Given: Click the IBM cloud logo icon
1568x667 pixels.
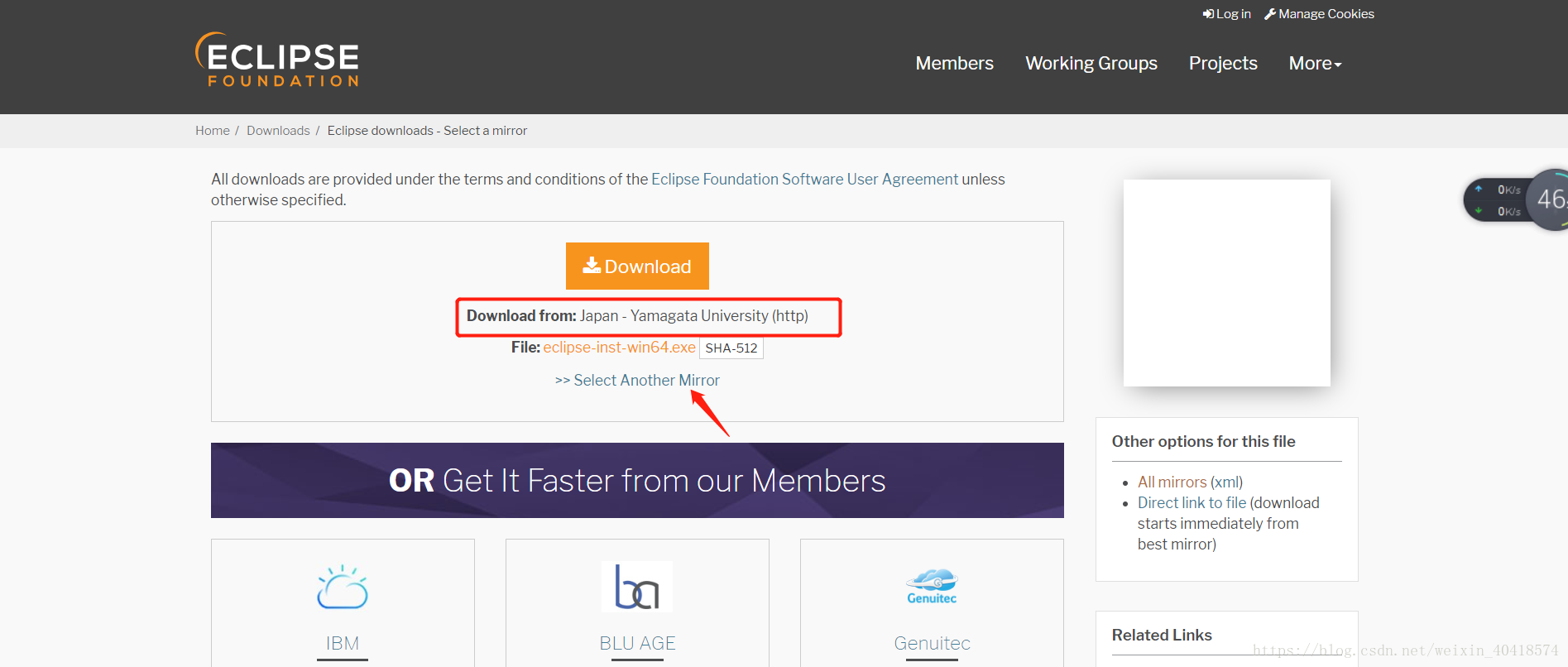Looking at the screenshot, I should pos(343,588).
